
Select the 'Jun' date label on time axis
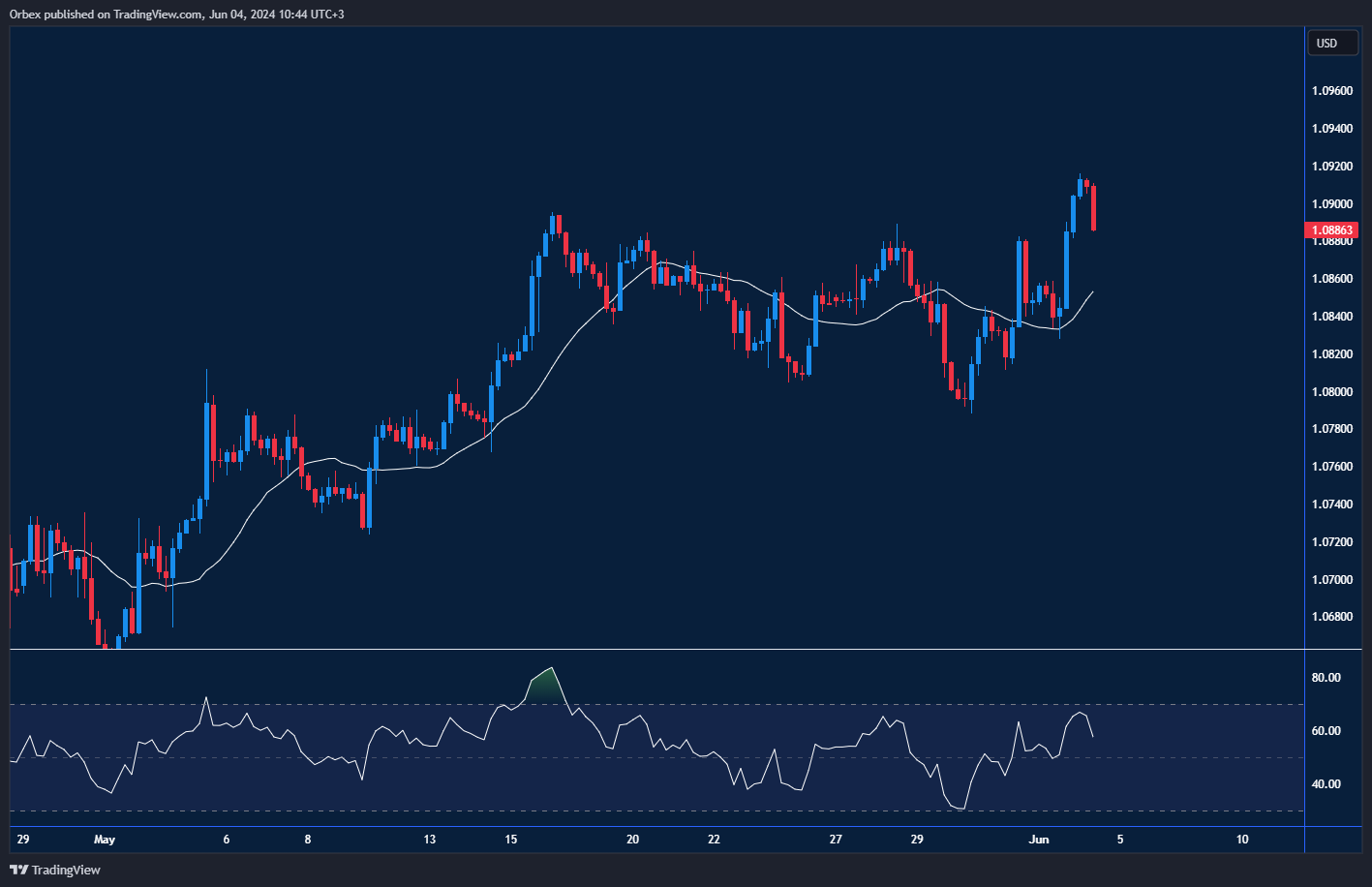tap(1038, 840)
